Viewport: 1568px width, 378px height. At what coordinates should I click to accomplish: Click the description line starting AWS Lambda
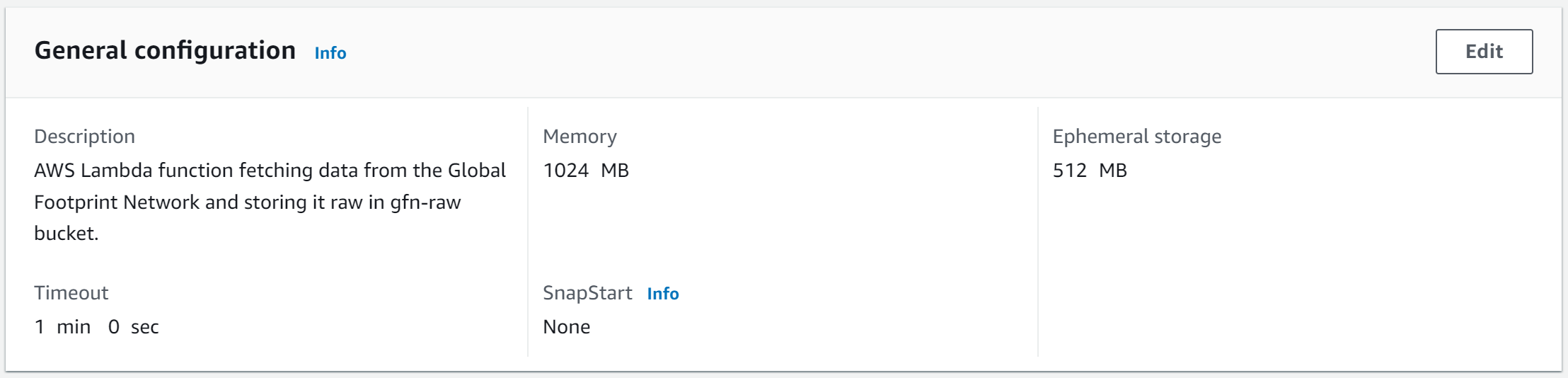(x=270, y=171)
